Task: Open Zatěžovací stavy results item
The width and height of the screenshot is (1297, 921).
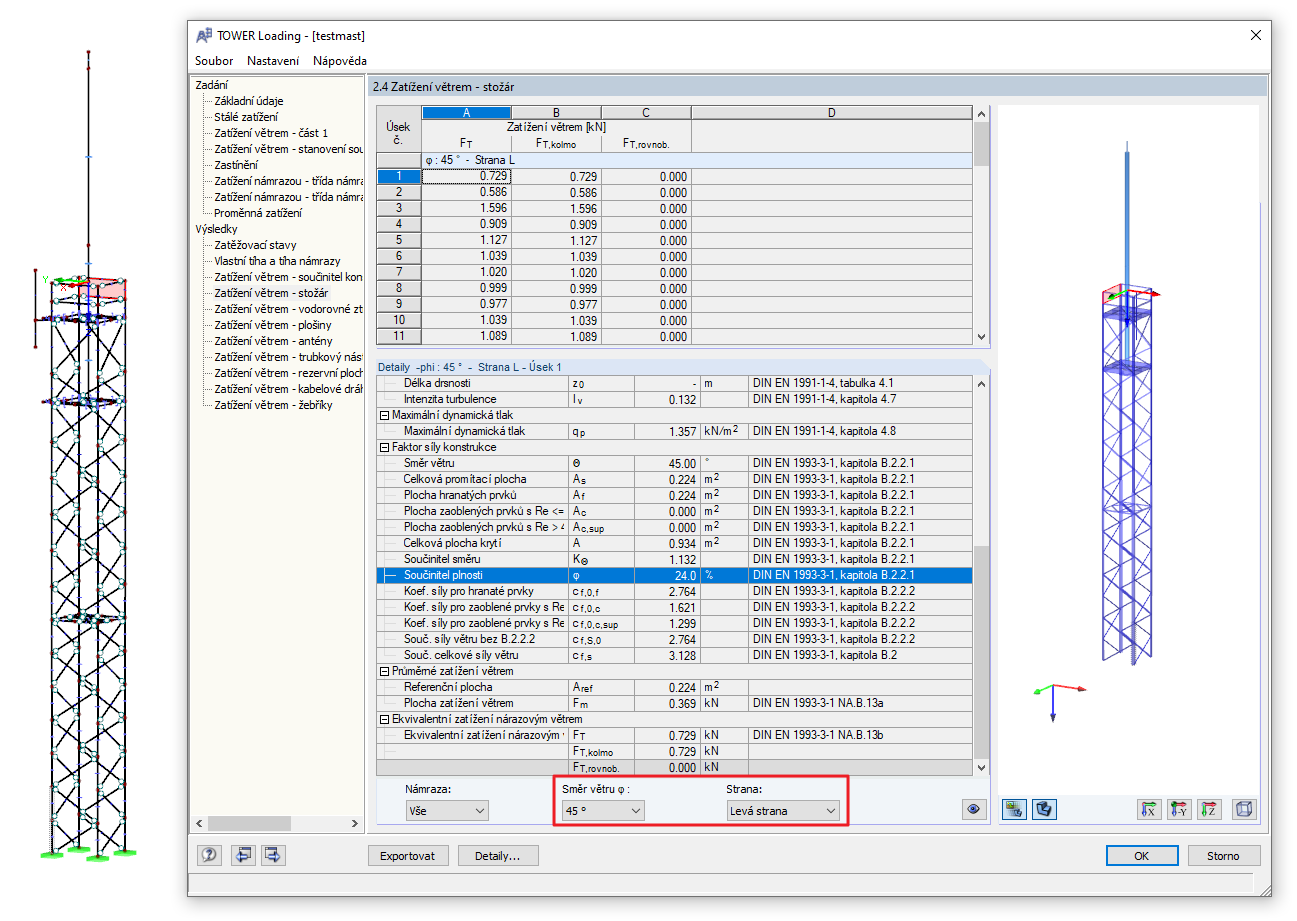Action: [255, 245]
